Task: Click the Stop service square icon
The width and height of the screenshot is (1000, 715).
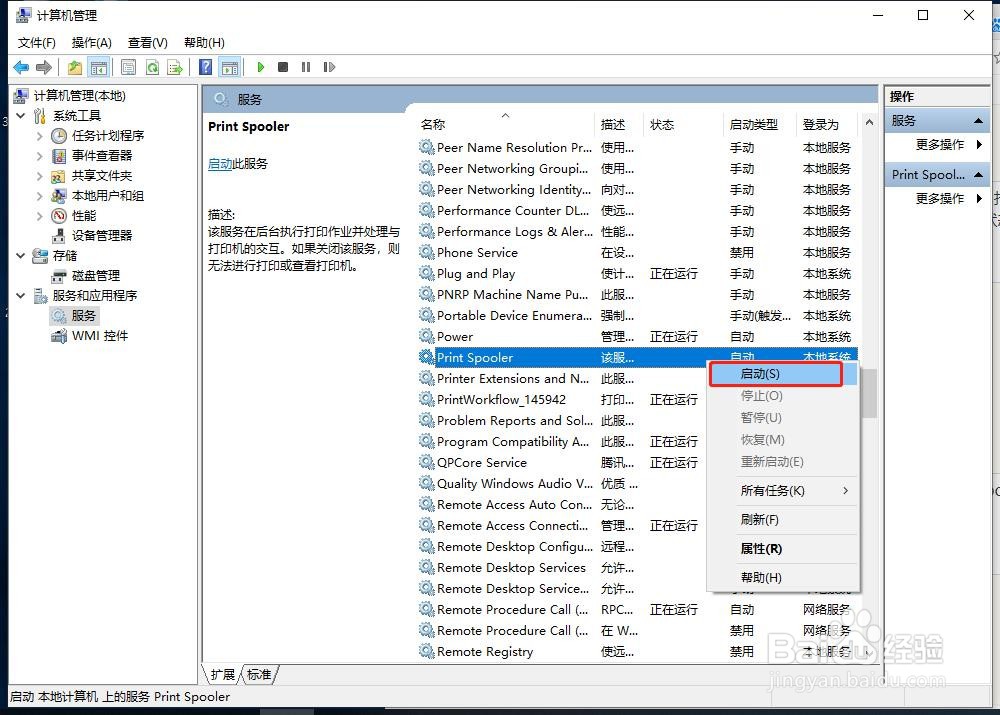Action: [283, 67]
